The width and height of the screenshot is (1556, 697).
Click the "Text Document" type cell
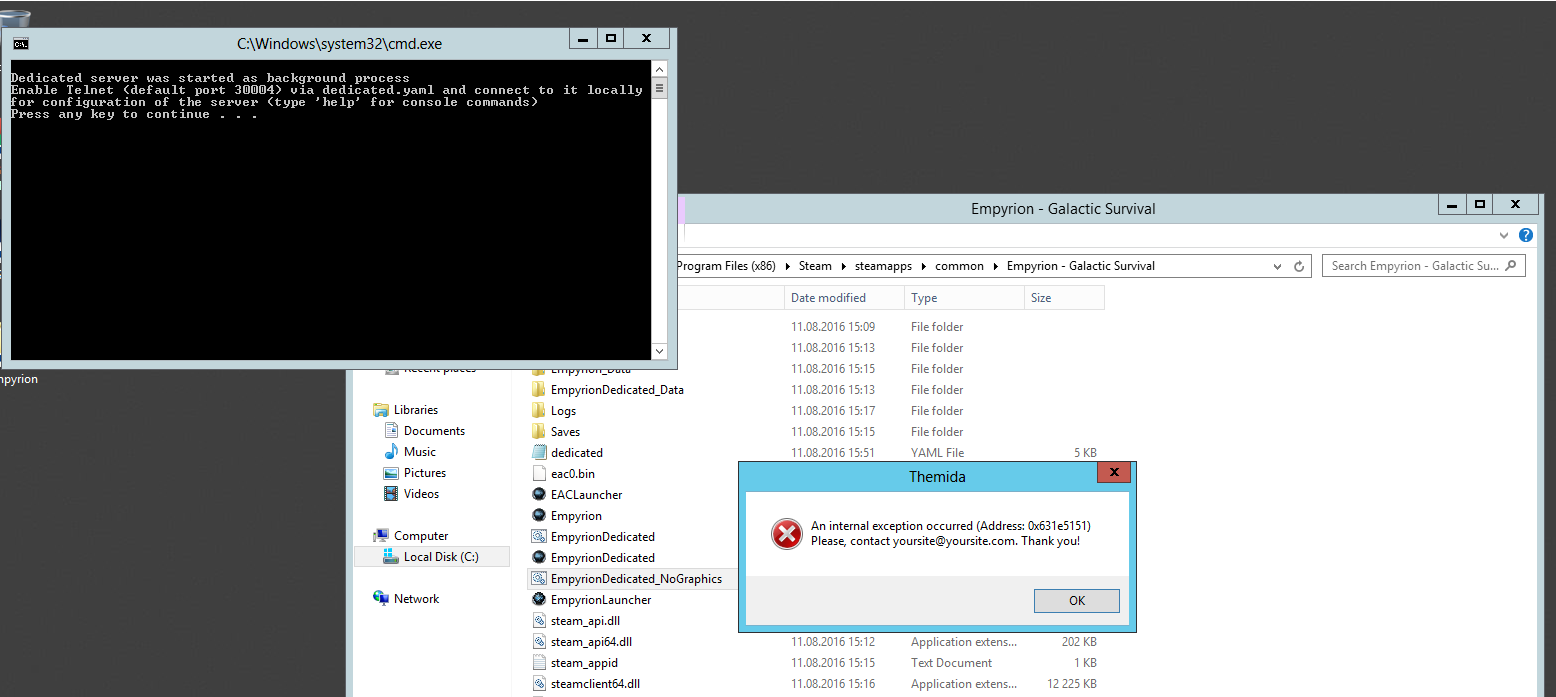952,663
